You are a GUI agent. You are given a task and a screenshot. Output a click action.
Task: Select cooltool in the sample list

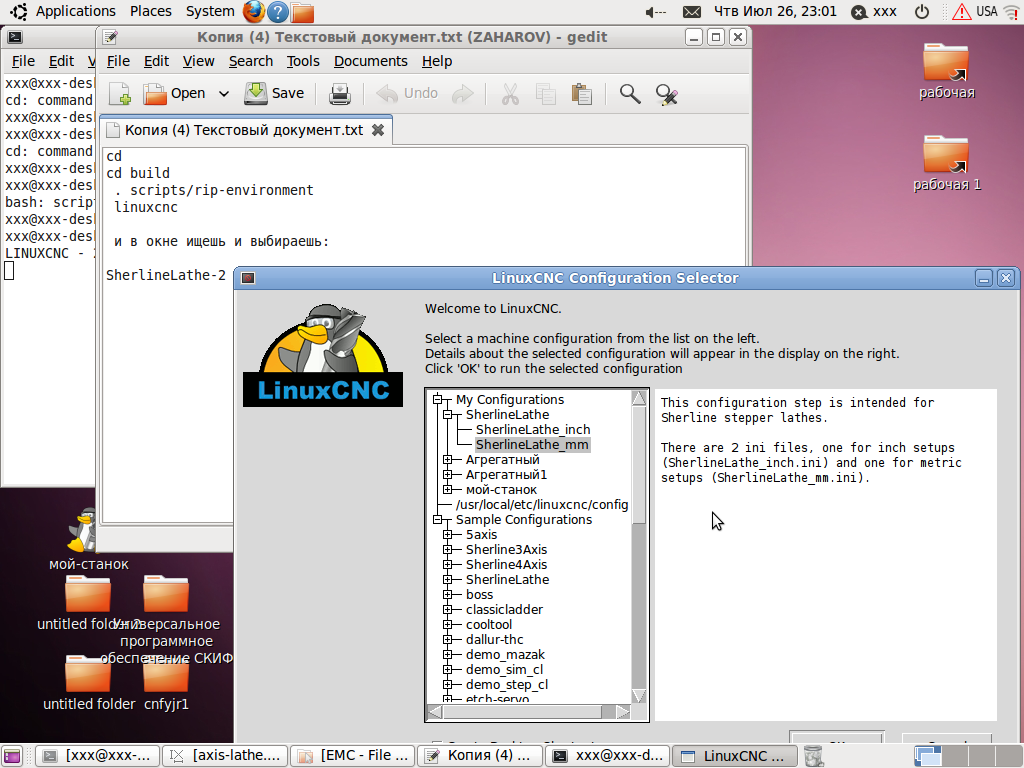(488, 624)
